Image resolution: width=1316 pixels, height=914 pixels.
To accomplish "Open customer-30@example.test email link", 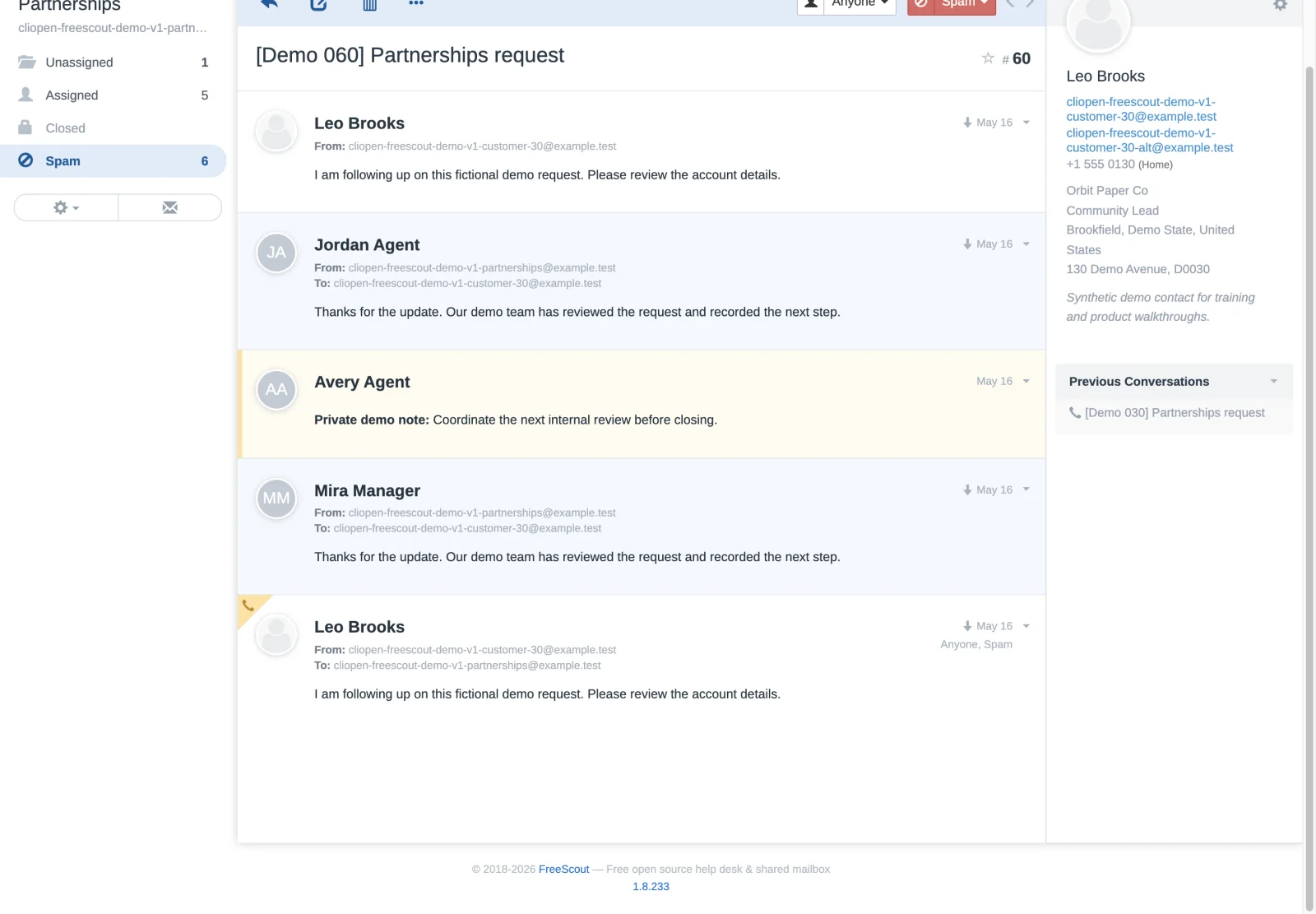I will pos(1141,109).
